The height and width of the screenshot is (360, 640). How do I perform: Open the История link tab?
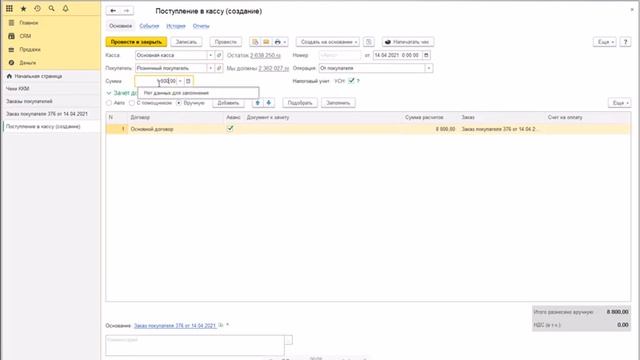point(176,26)
